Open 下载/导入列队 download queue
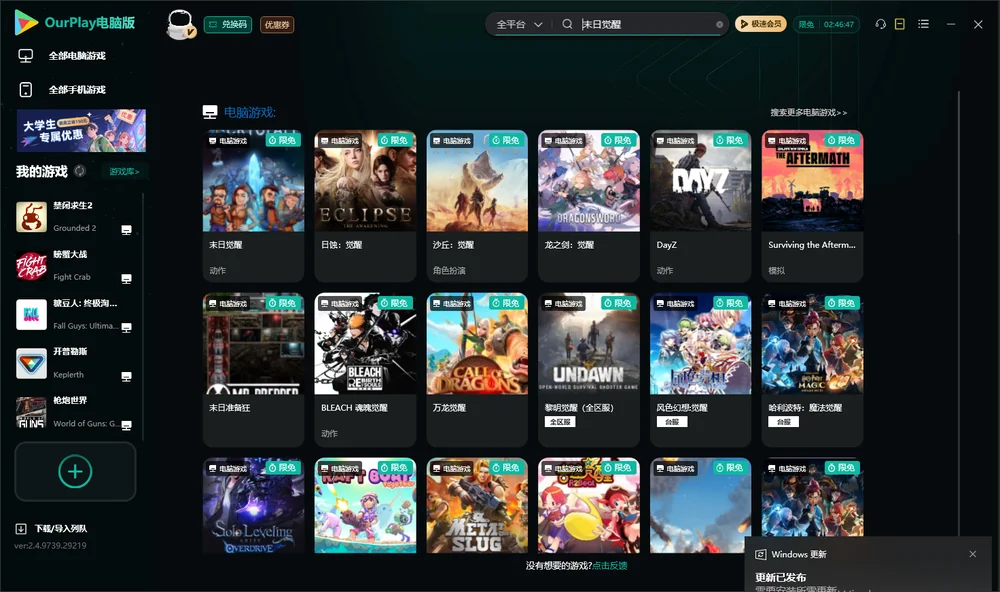Viewport: 1000px width, 592px height. click(x=52, y=528)
